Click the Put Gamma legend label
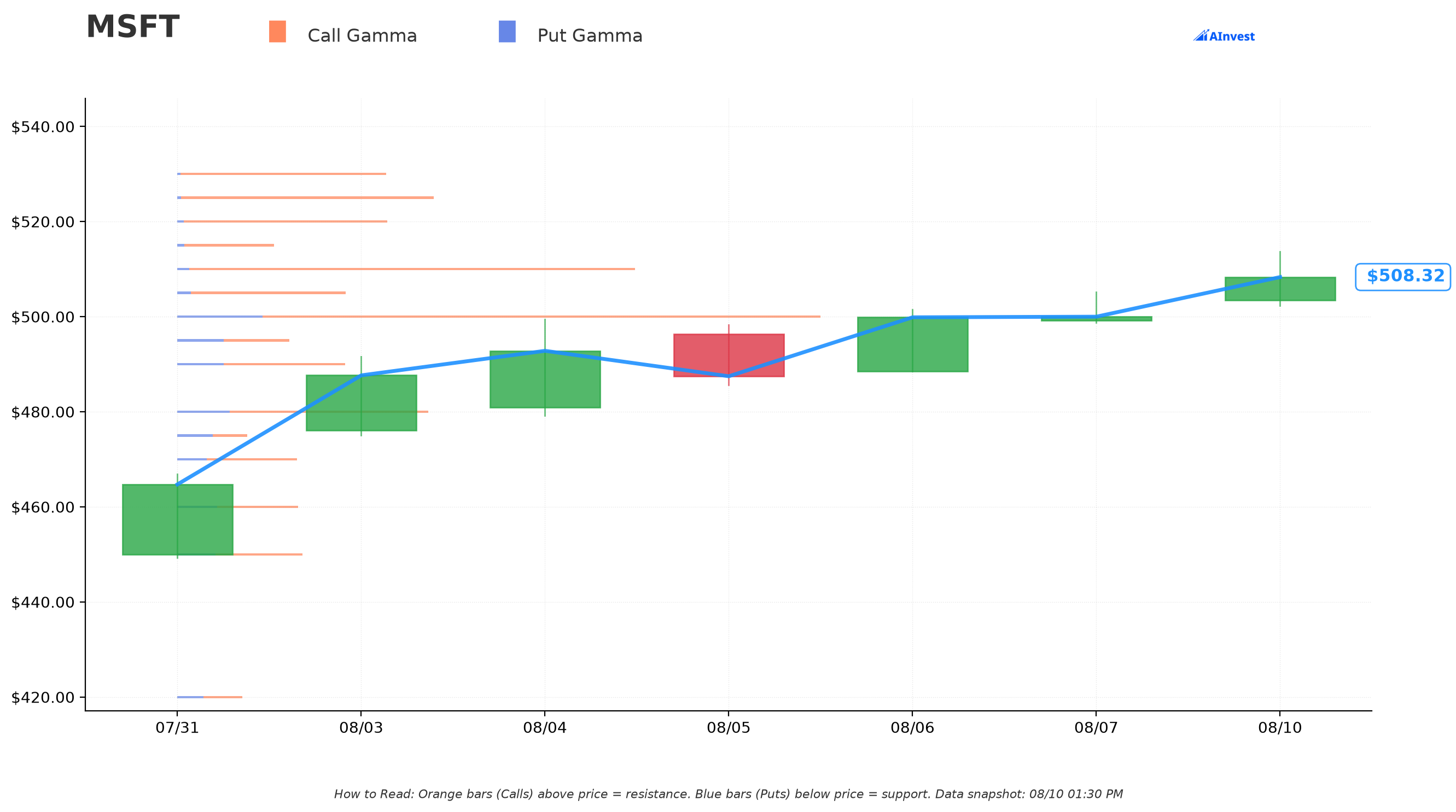 point(590,36)
